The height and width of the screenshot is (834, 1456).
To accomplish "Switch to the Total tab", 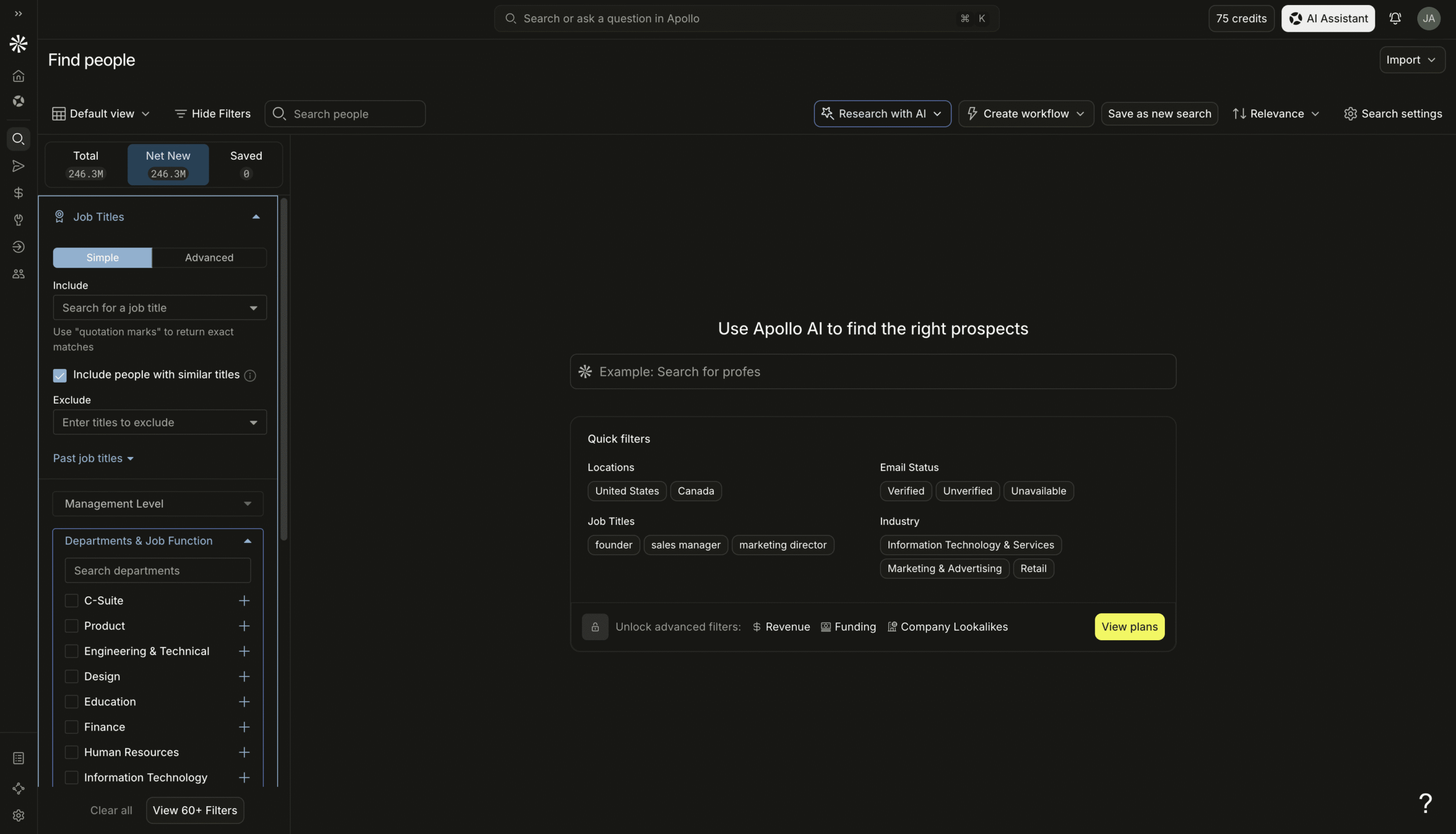I will pos(86,164).
